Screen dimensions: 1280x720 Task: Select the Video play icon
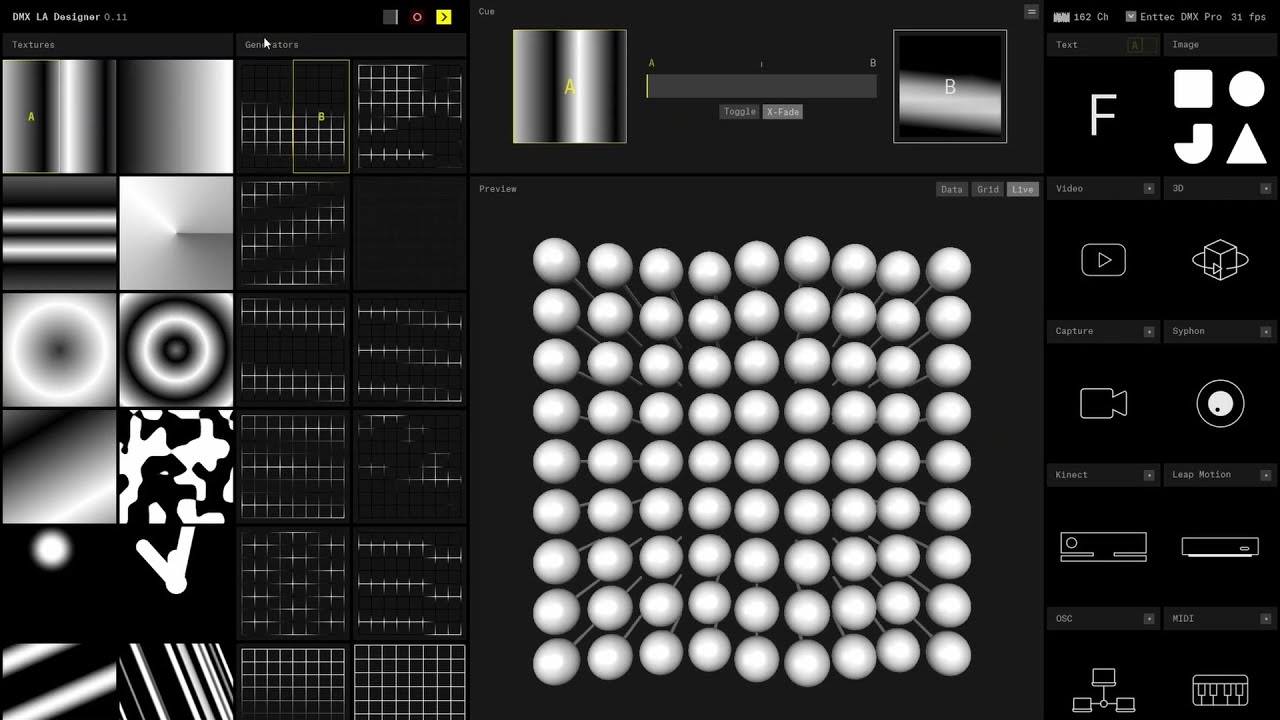pos(1103,260)
